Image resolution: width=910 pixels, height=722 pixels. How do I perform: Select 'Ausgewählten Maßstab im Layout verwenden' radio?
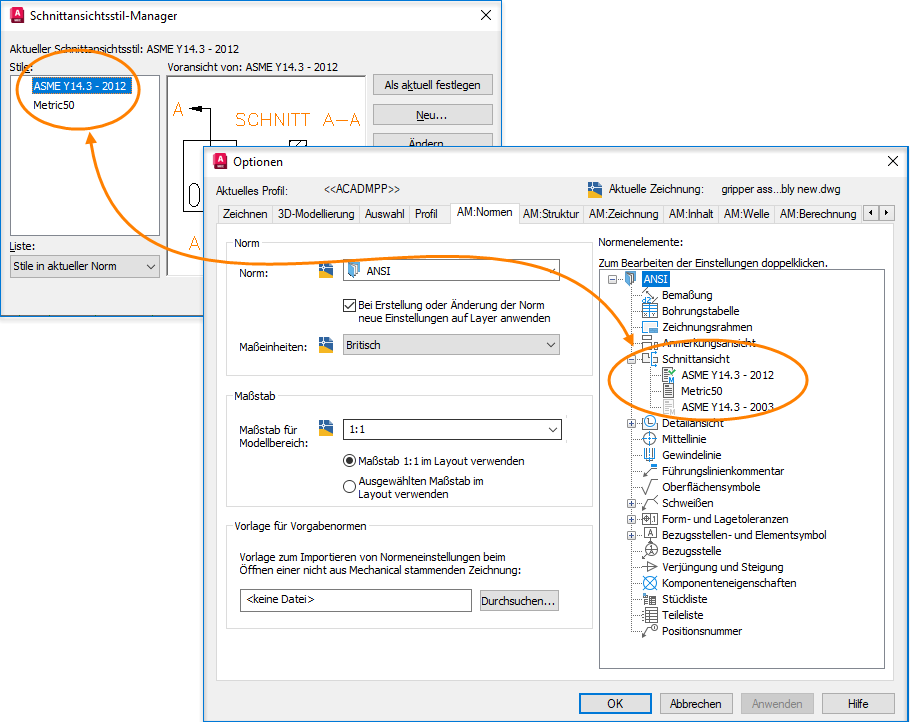[349, 486]
